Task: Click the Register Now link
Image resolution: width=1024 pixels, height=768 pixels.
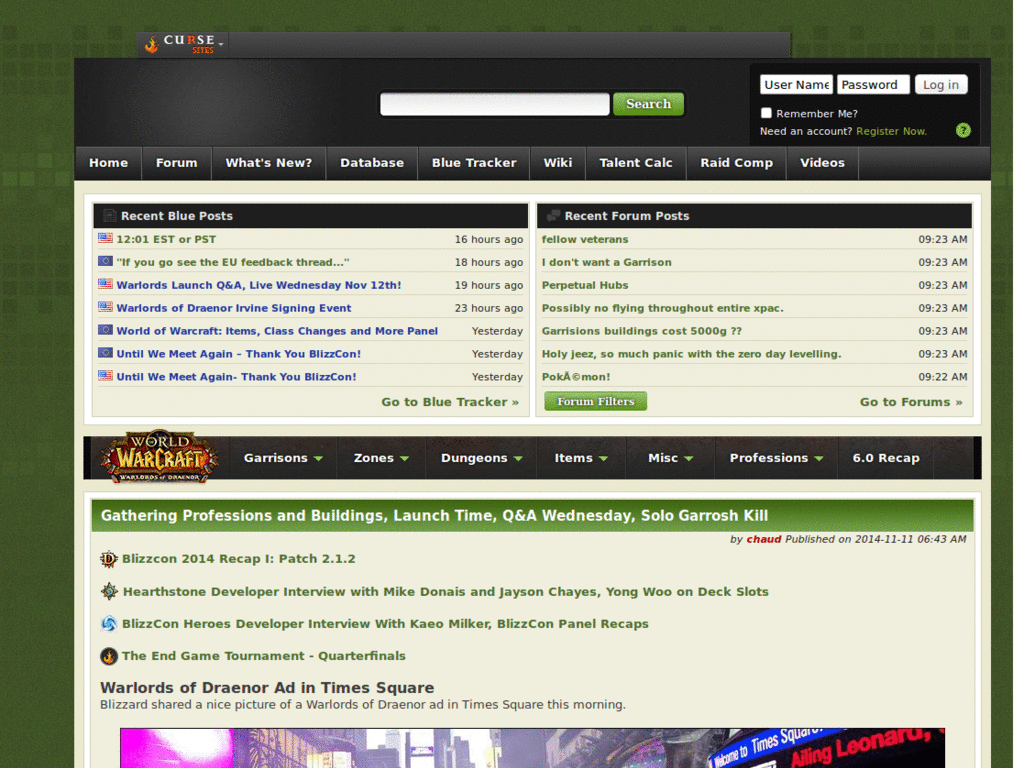Action: click(x=890, y=131)
